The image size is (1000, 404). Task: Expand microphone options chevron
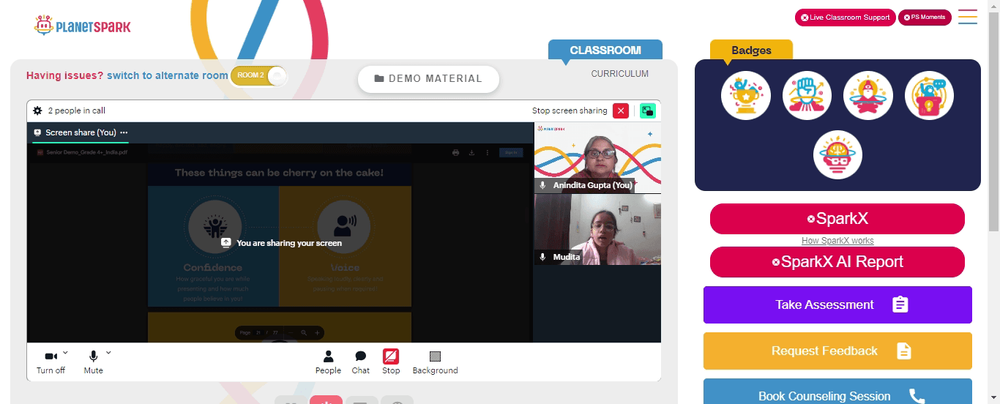[x=108, y=352]
